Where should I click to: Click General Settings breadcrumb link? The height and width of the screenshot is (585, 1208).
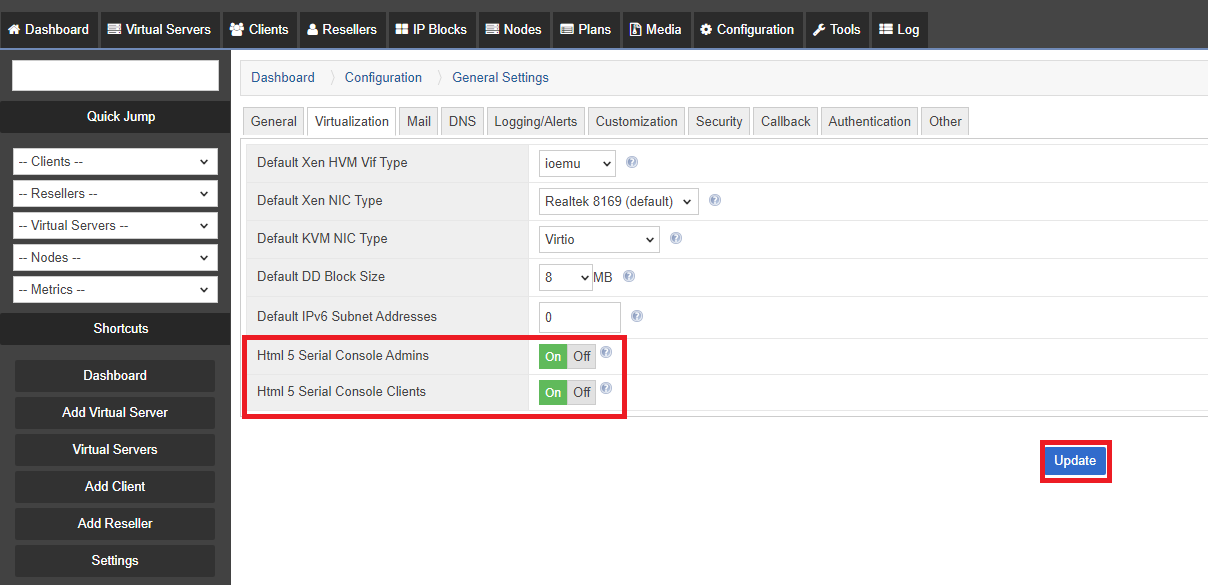tap(500, 77)
